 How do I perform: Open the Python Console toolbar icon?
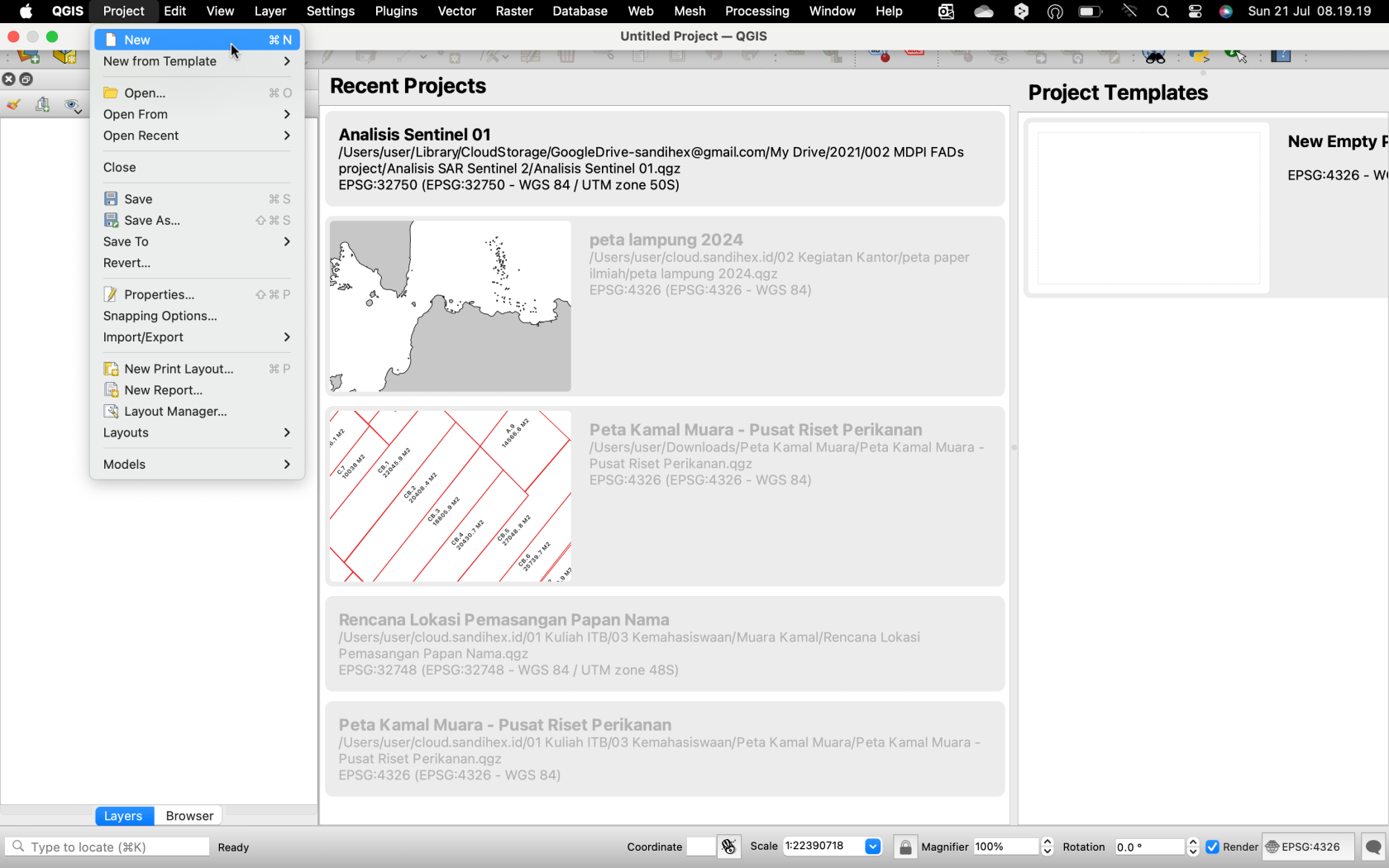point(1199,56)
